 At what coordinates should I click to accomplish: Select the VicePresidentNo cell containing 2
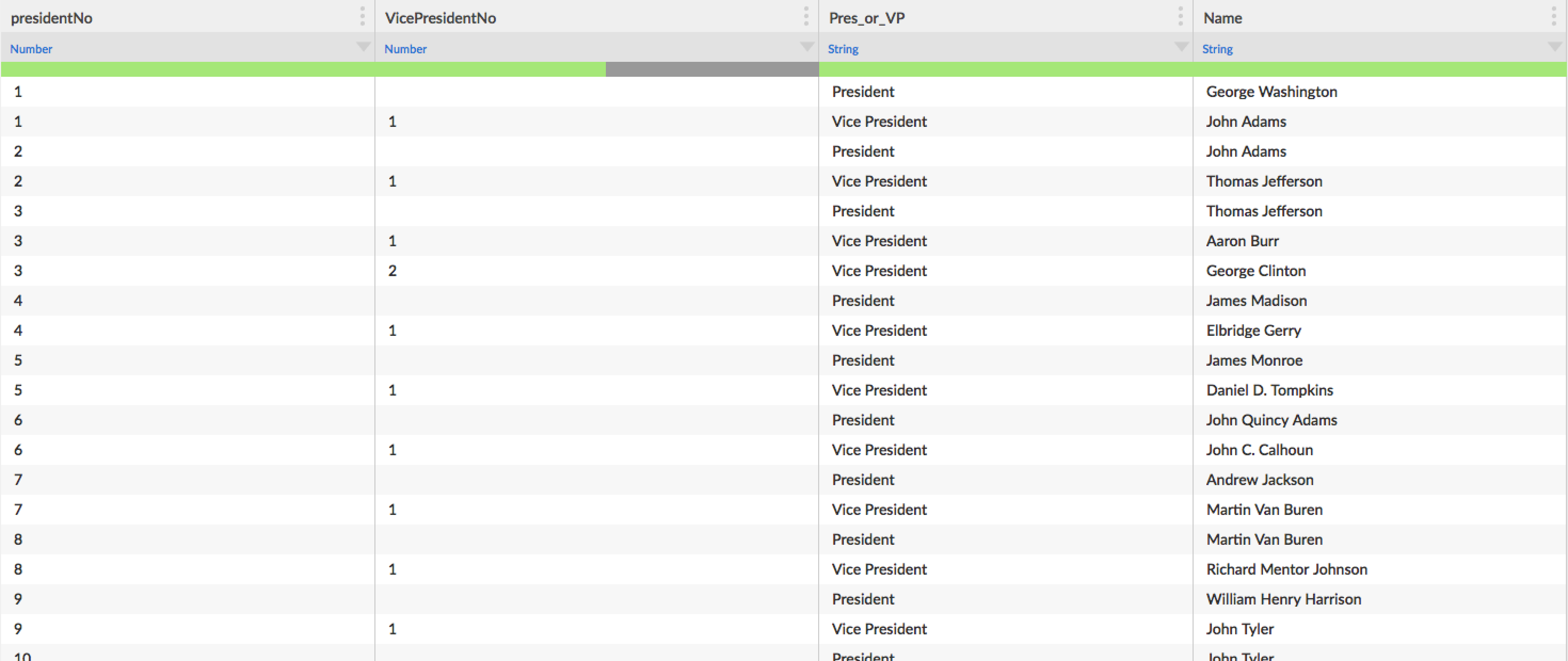[393, 271]
